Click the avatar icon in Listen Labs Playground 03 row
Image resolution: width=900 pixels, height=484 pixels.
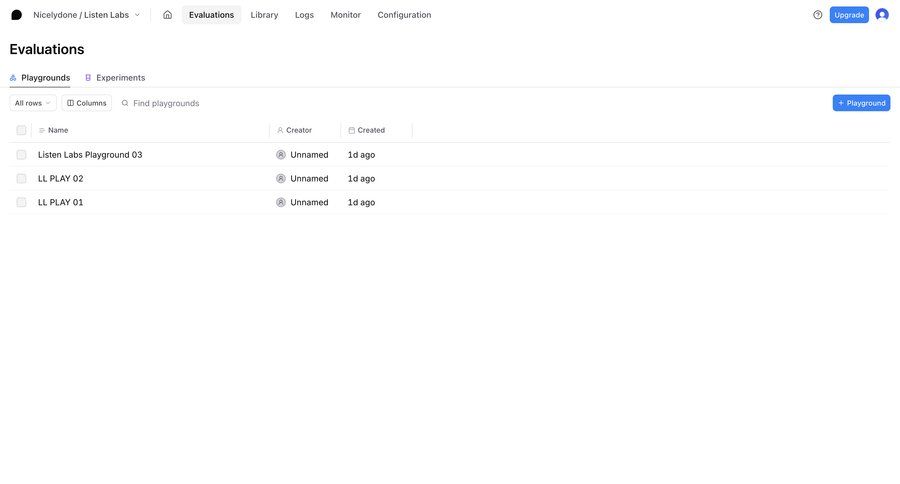coord(281,155)
